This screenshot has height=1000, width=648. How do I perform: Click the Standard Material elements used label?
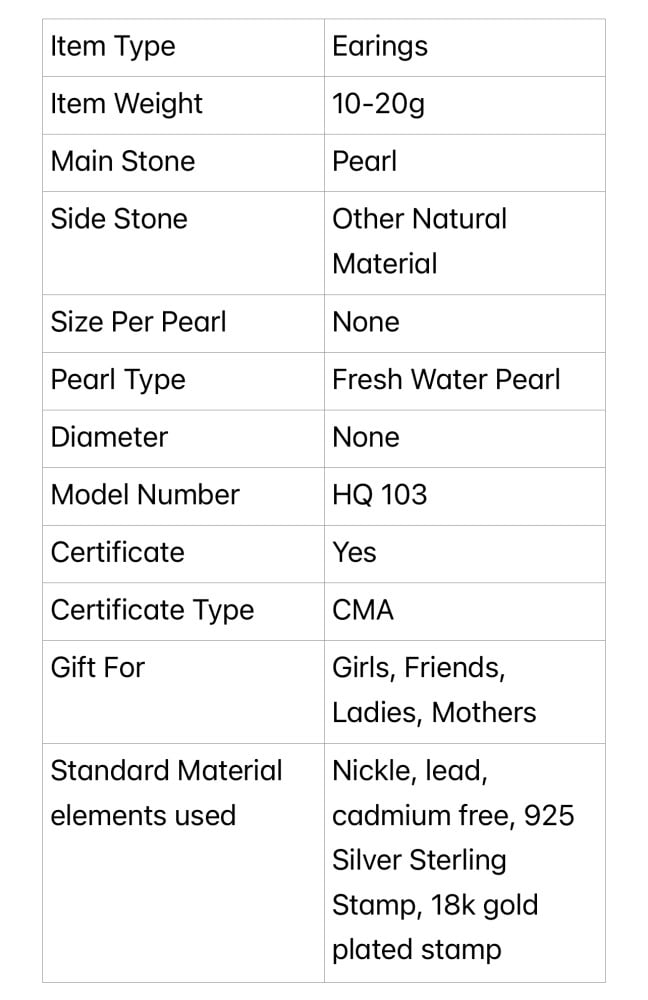[167, 793]
